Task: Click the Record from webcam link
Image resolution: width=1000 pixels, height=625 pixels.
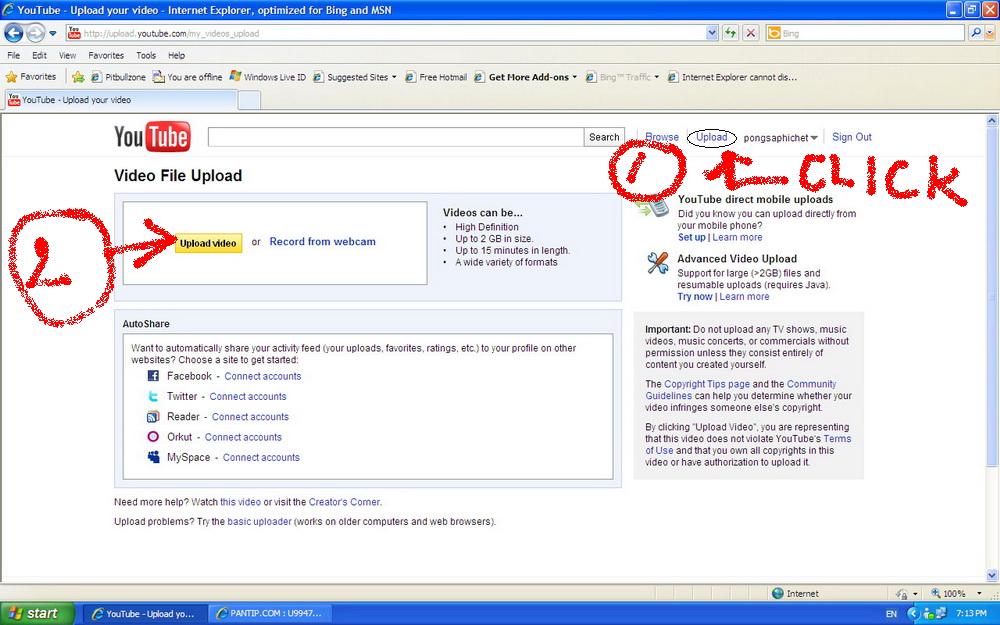Action: tap(322, 242)
